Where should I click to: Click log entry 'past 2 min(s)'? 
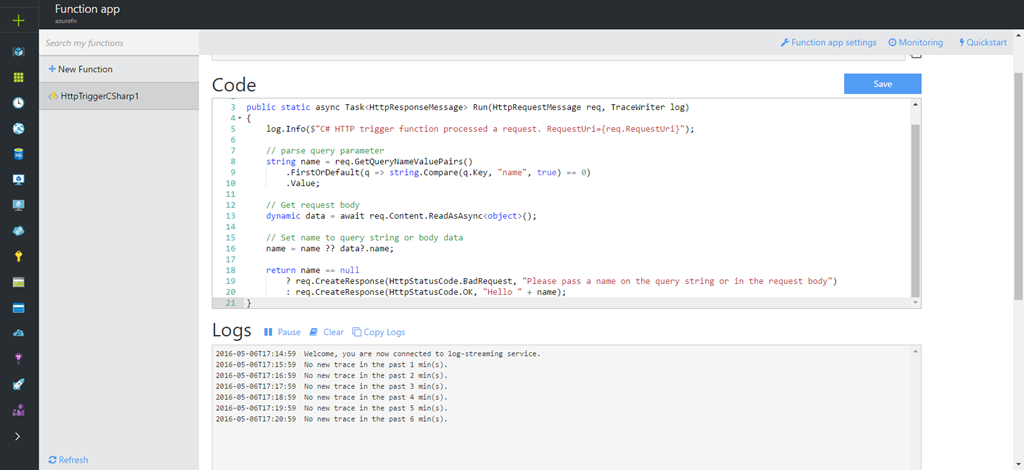tap(332, 376)
